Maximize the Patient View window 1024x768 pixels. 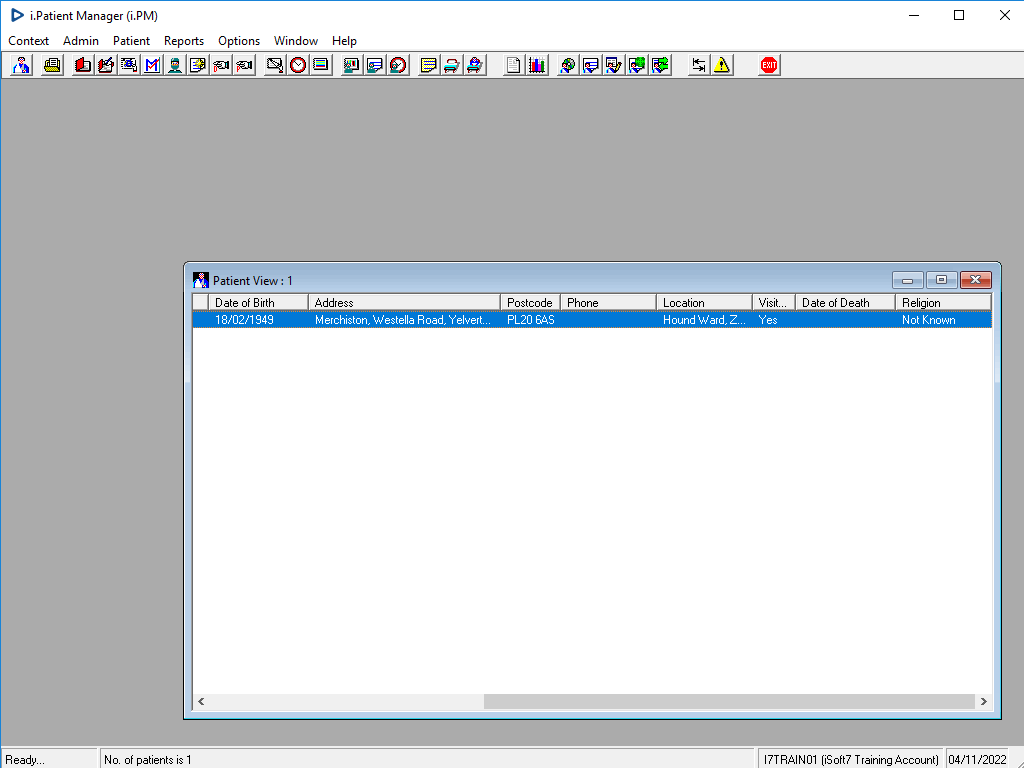941,280
